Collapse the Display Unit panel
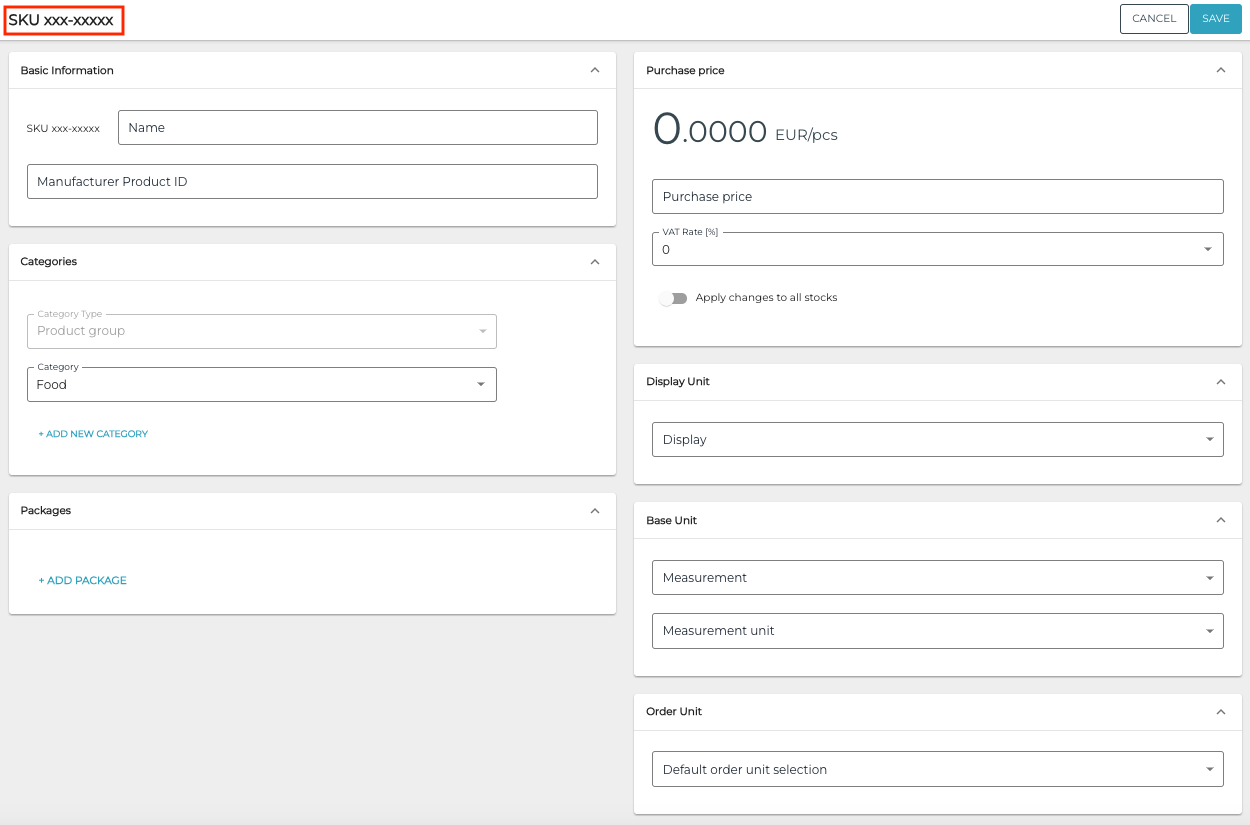This screenshot has width=1250, height=825. tap(1220, 382)
